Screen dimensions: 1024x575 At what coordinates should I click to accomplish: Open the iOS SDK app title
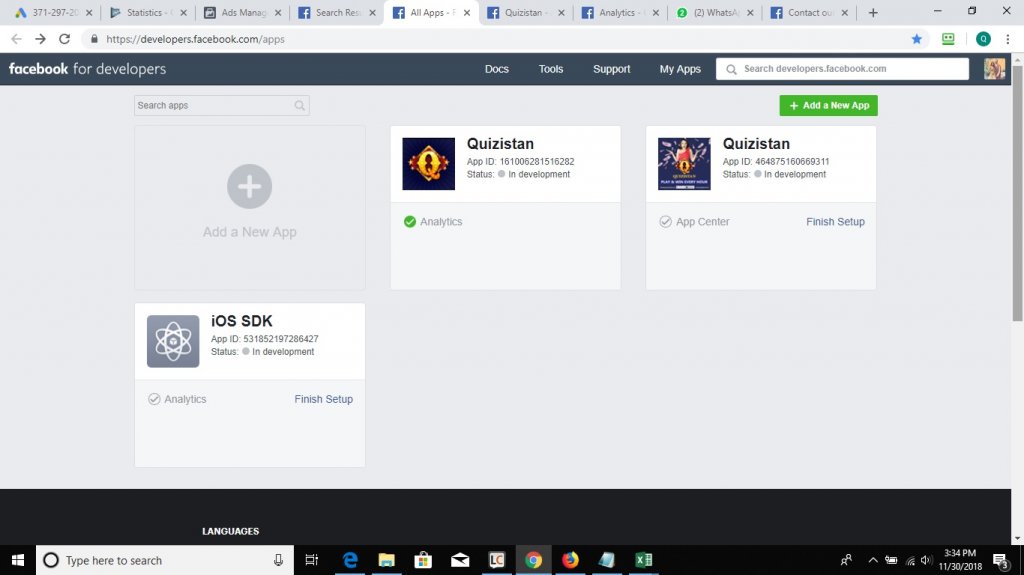coord(242,321)
